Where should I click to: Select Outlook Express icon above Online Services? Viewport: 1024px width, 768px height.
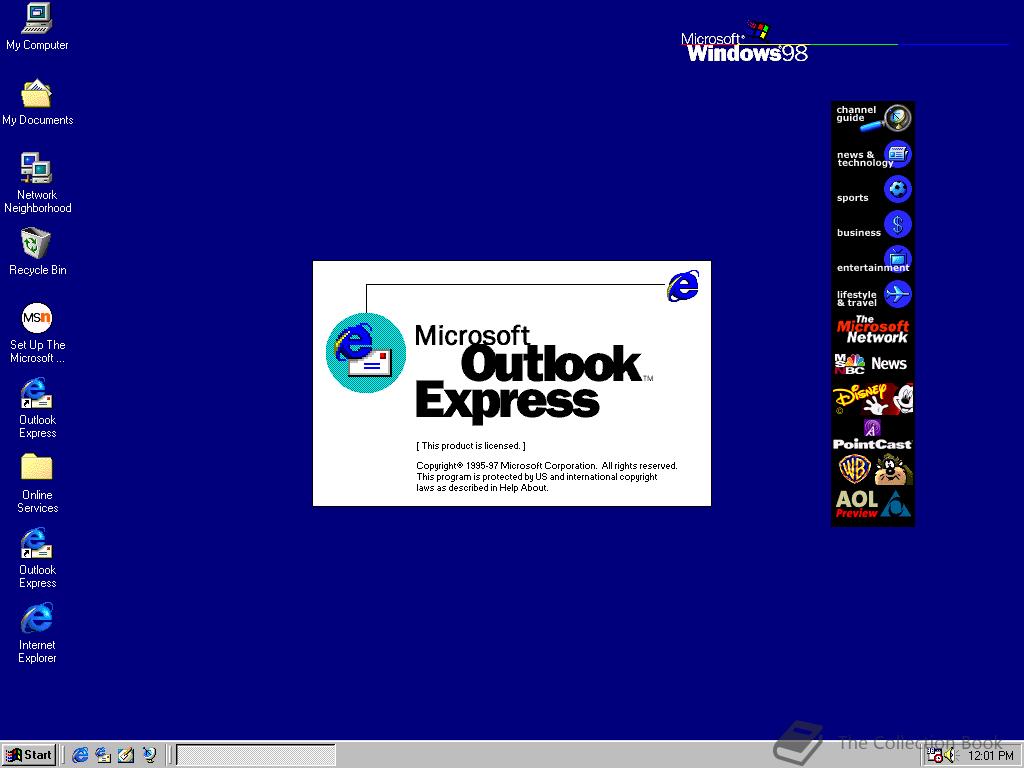click(x=37, y=408)
